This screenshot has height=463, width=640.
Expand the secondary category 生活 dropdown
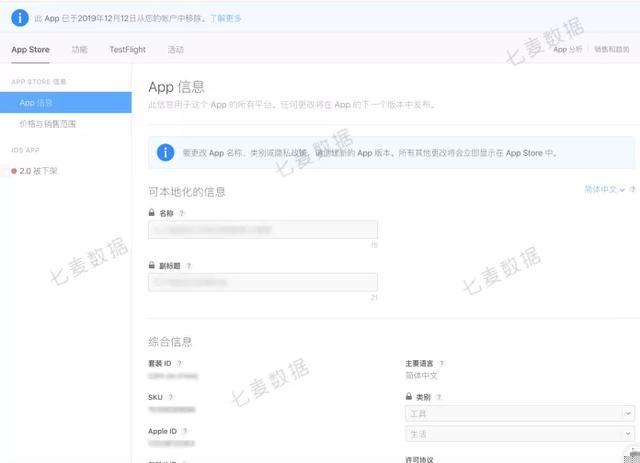(520, 434)
